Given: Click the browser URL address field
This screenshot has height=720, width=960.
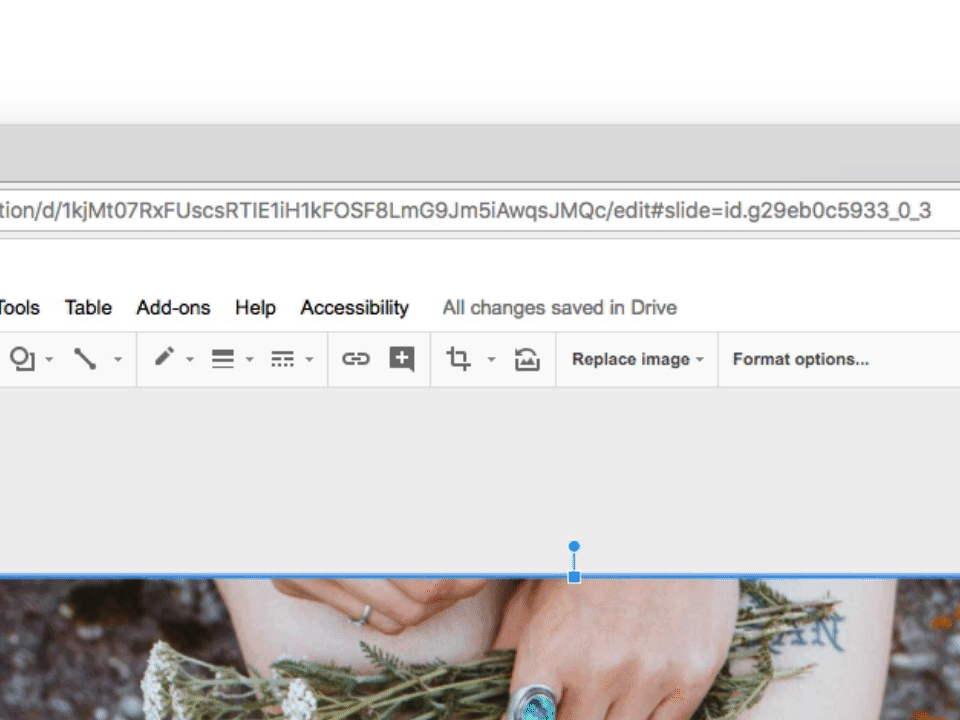Looking at the screenshot, I should (480, 211).
